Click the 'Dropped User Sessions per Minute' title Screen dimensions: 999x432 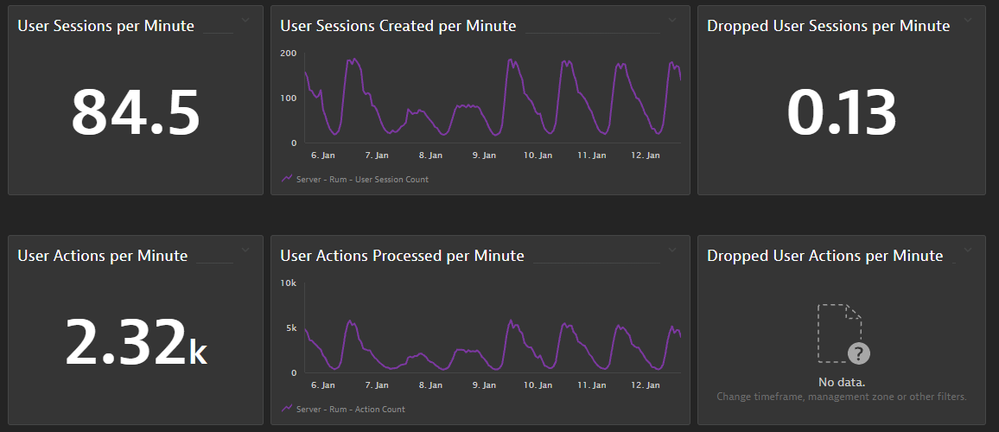[x=828, y=26]
